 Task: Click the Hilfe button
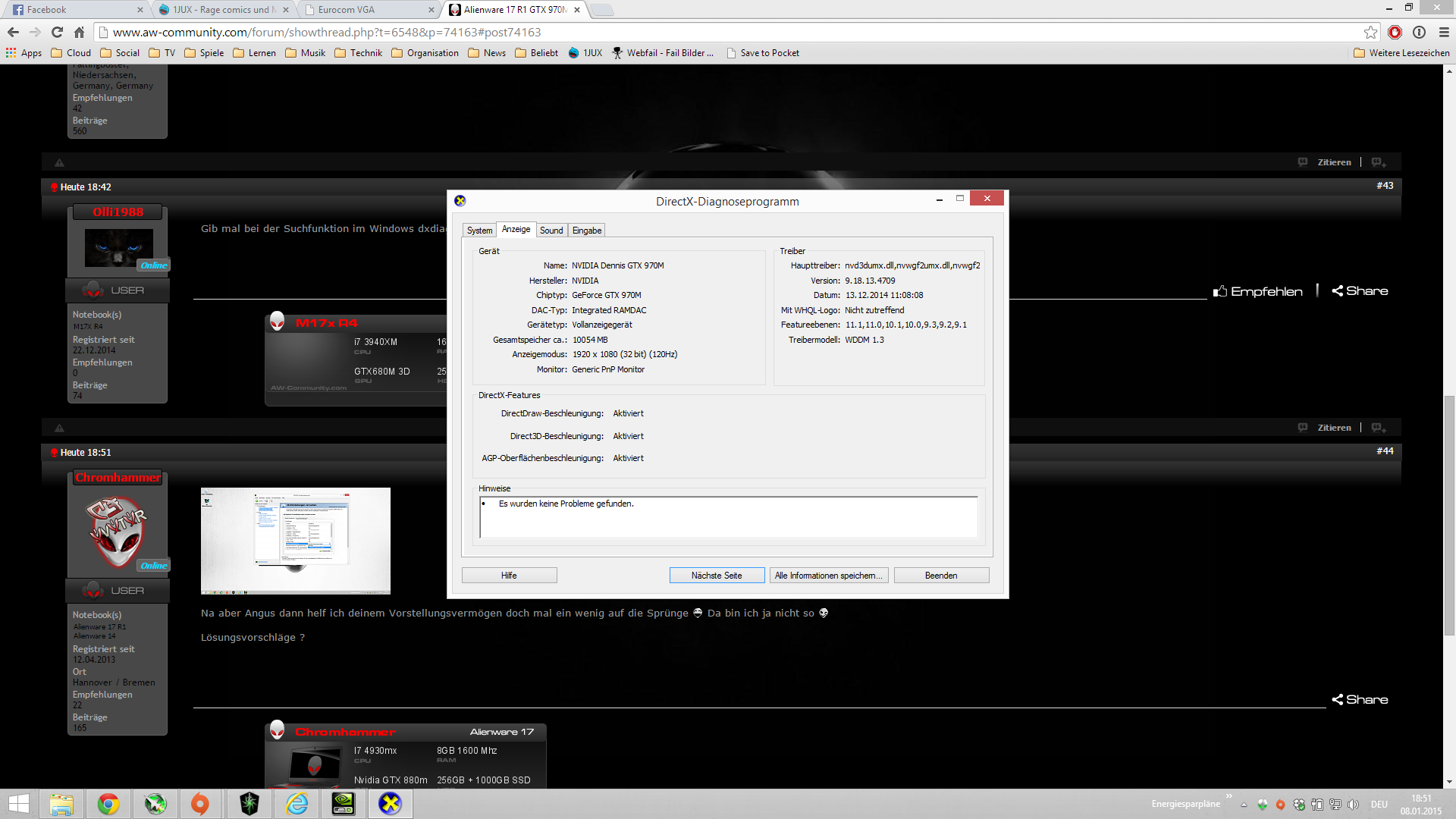coord(509,576)
